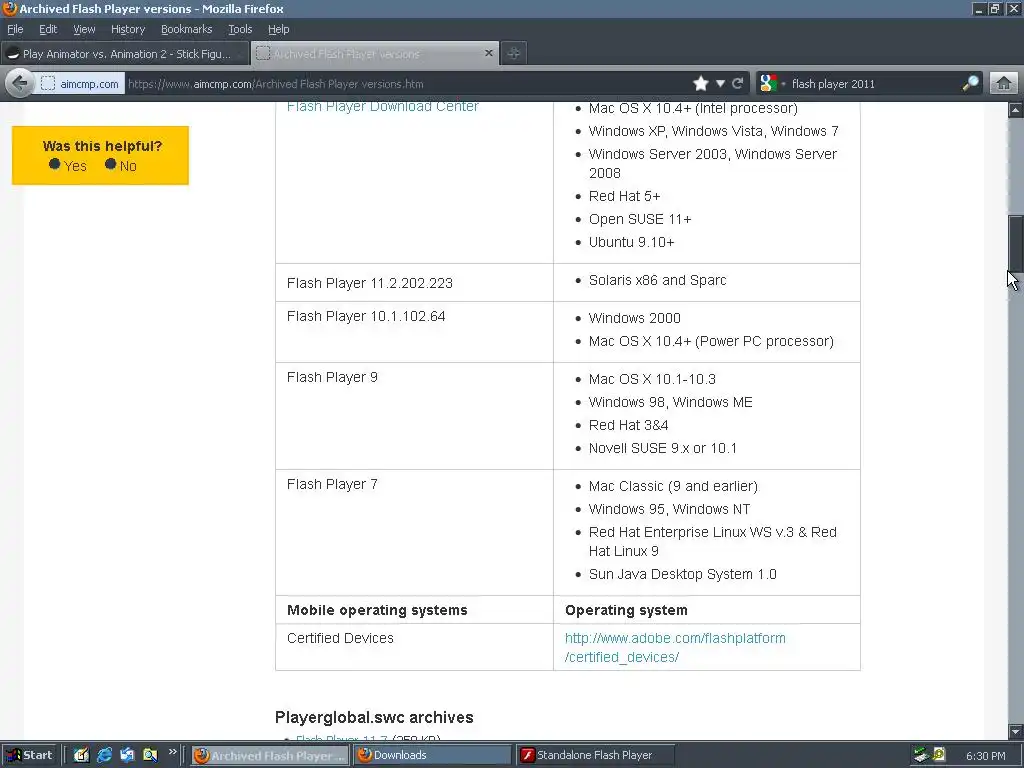Screen dimensions: 1024x768
Task: Open a new tab with plus button
Action: (514, 54)
